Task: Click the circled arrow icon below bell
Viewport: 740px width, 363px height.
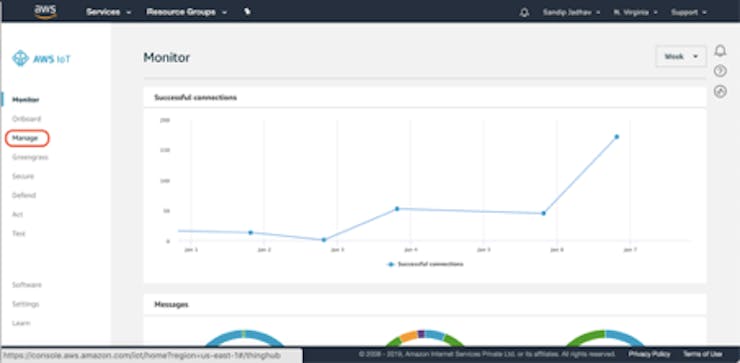Action: 720,71
